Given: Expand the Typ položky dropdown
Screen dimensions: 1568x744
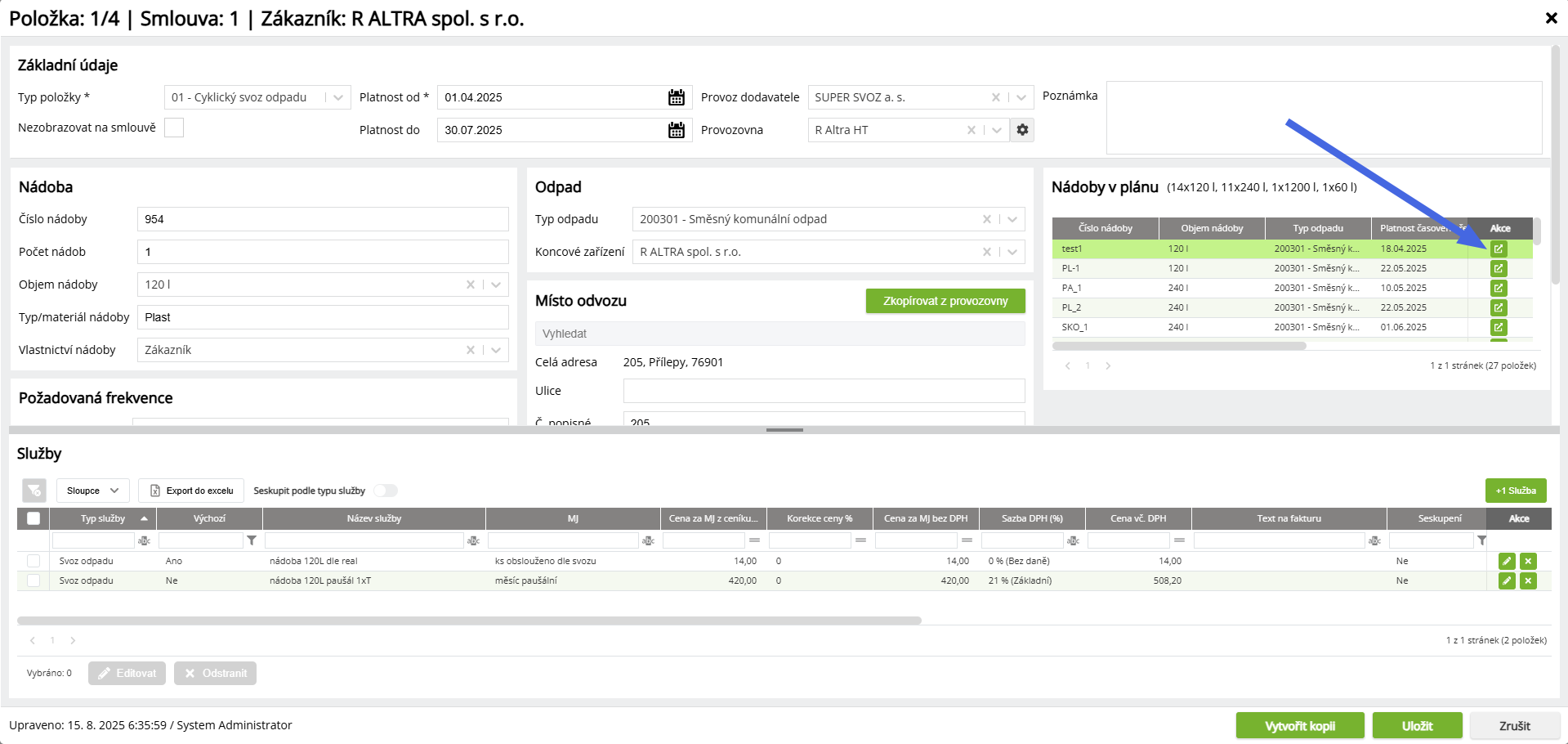Looking at the screenshot, I should (x=338, y=97).
